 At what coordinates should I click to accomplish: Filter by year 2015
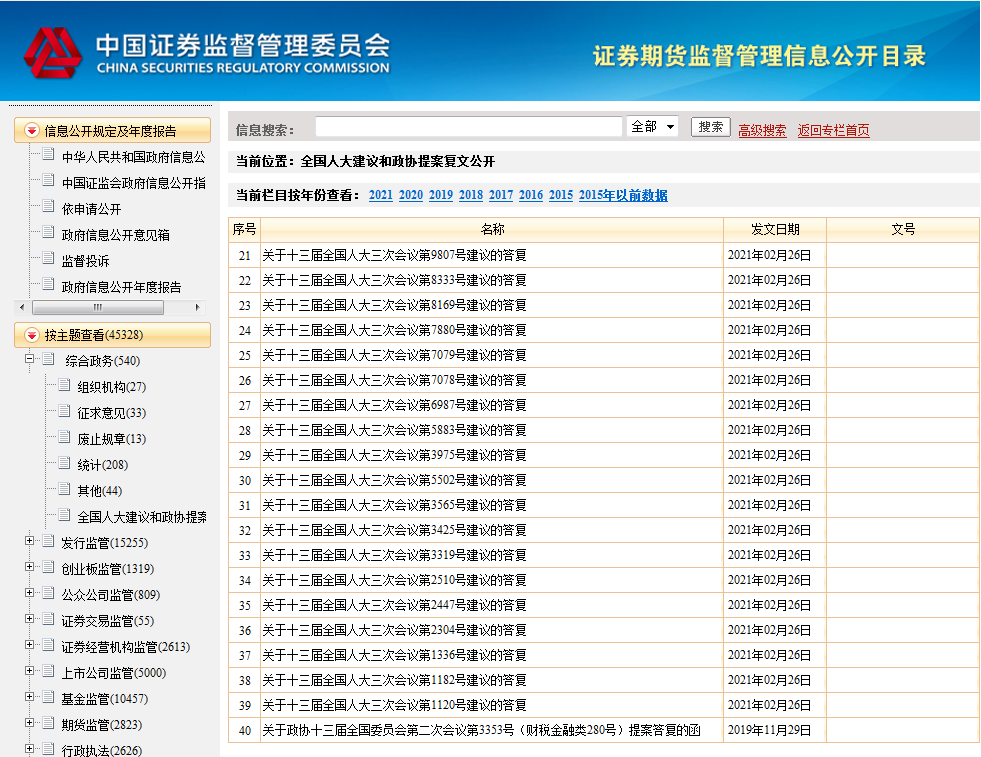[x=561, y=195]
